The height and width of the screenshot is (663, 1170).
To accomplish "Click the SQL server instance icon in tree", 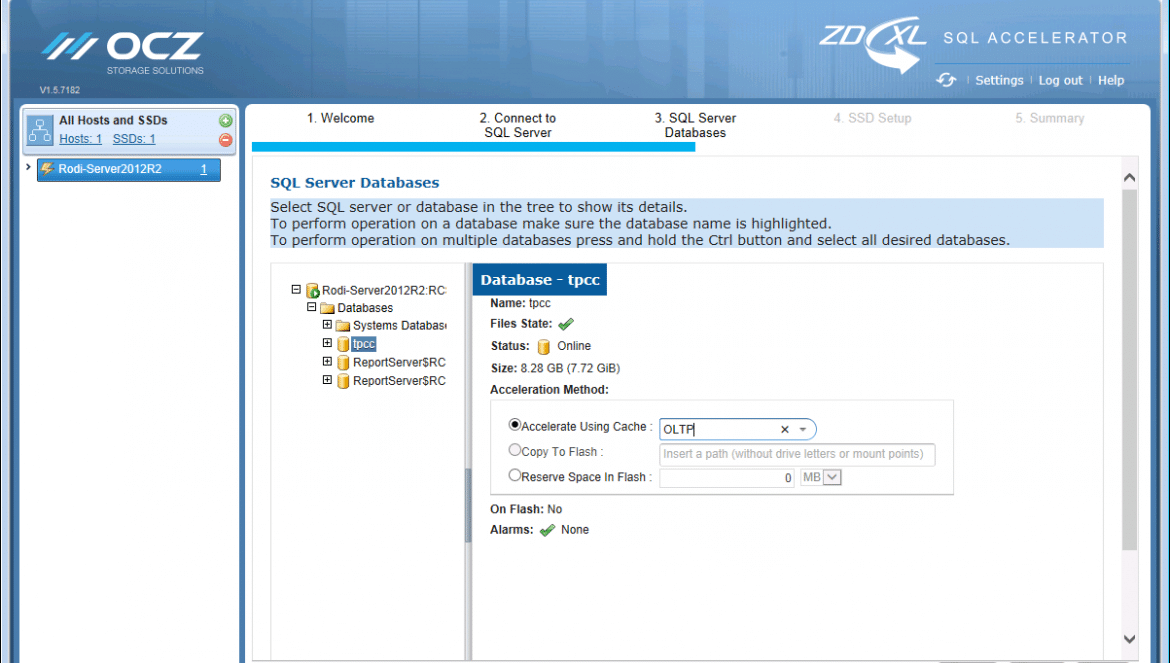I will coord(313,290).
